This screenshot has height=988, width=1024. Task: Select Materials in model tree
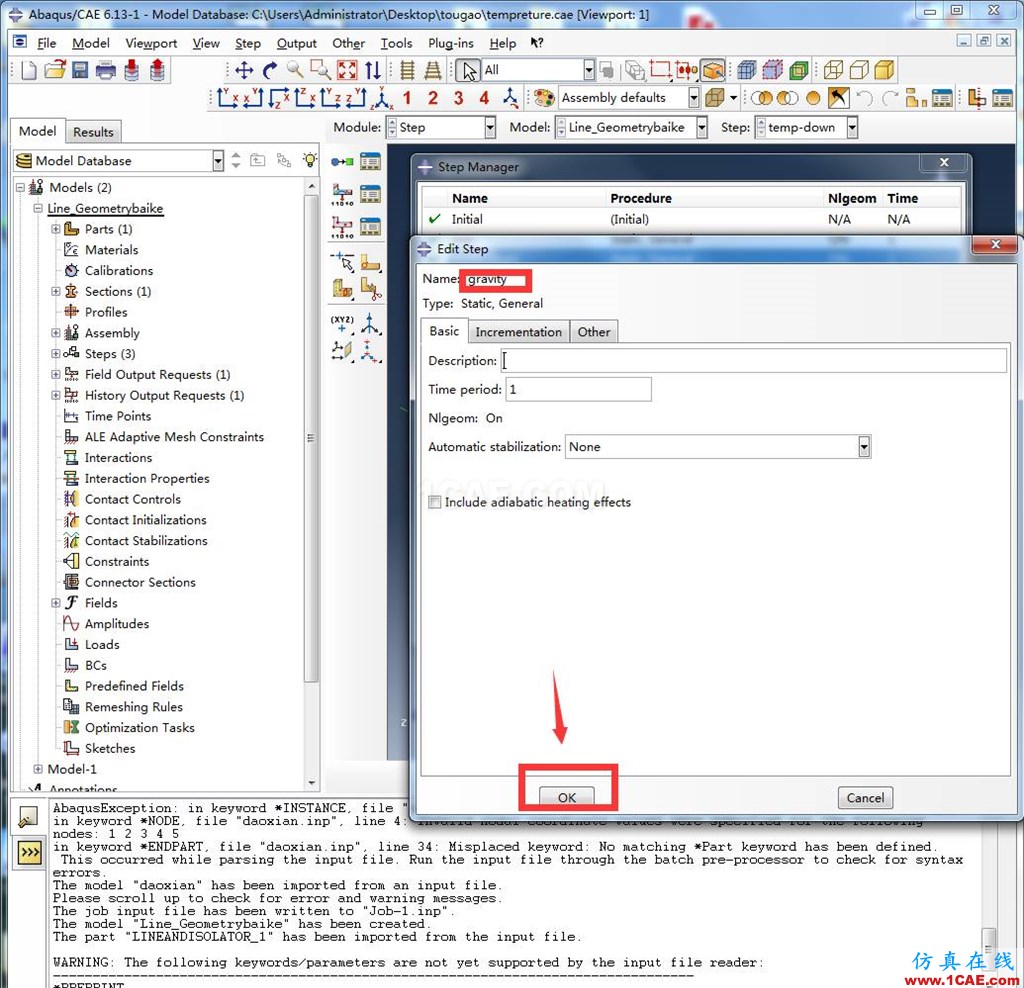111,250
